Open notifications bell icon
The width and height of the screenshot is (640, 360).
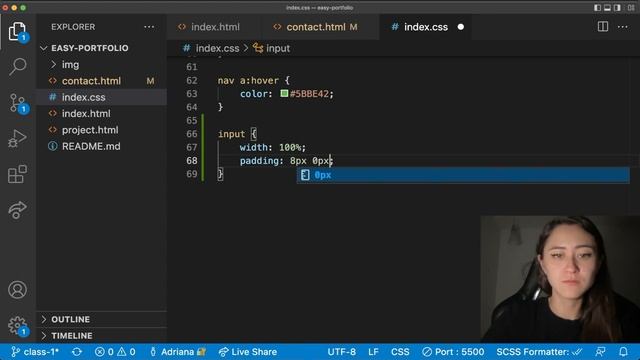point(623,352)
